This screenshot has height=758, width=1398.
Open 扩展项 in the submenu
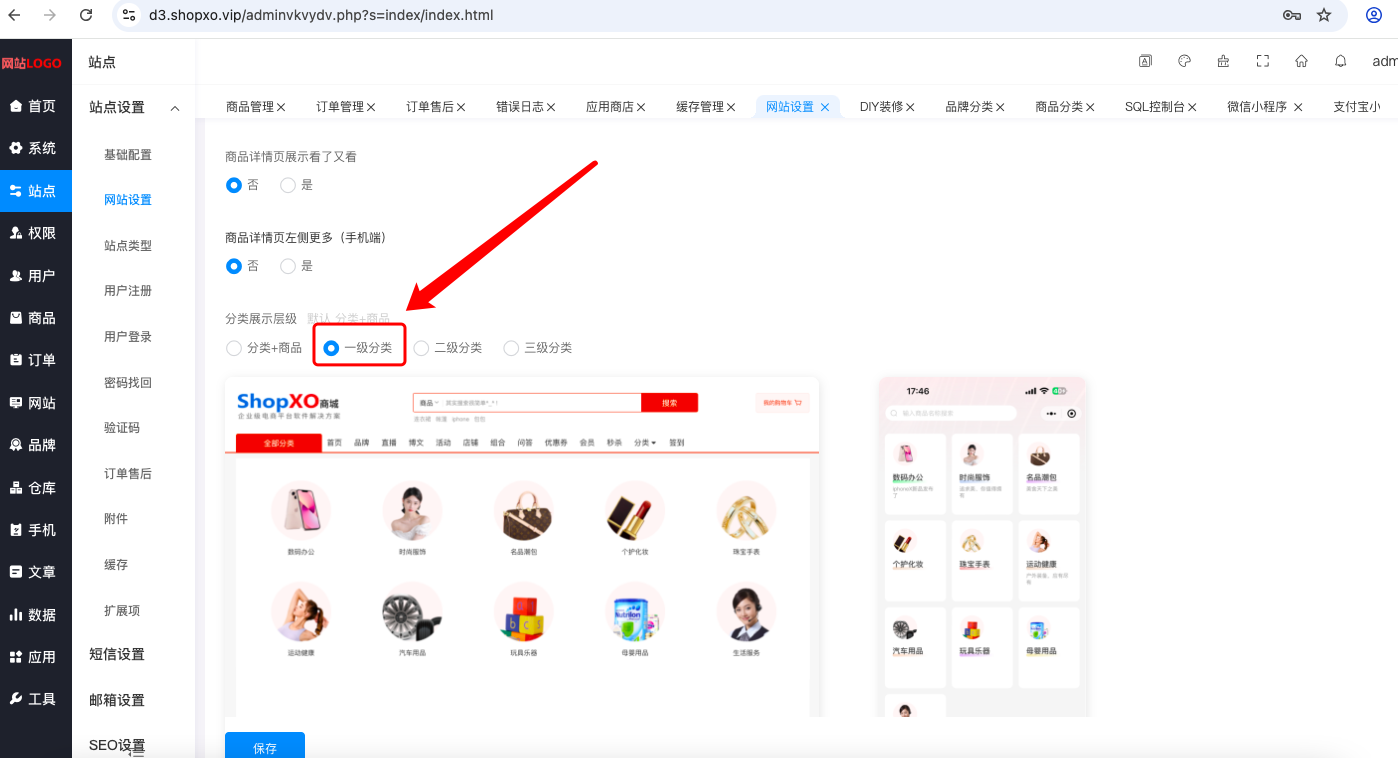click(122, 610)
